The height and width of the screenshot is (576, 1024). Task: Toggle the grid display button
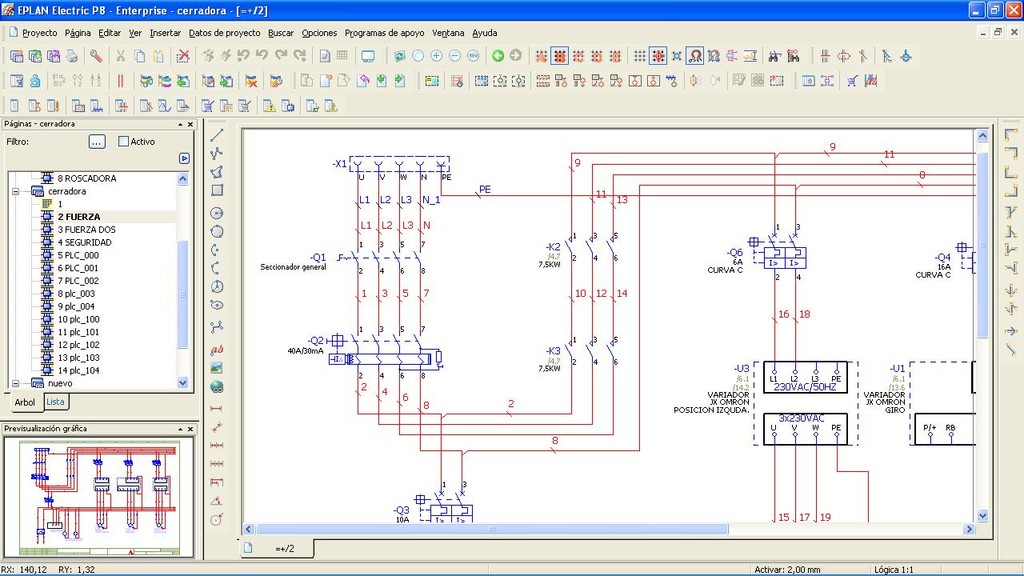pos(640,56)
